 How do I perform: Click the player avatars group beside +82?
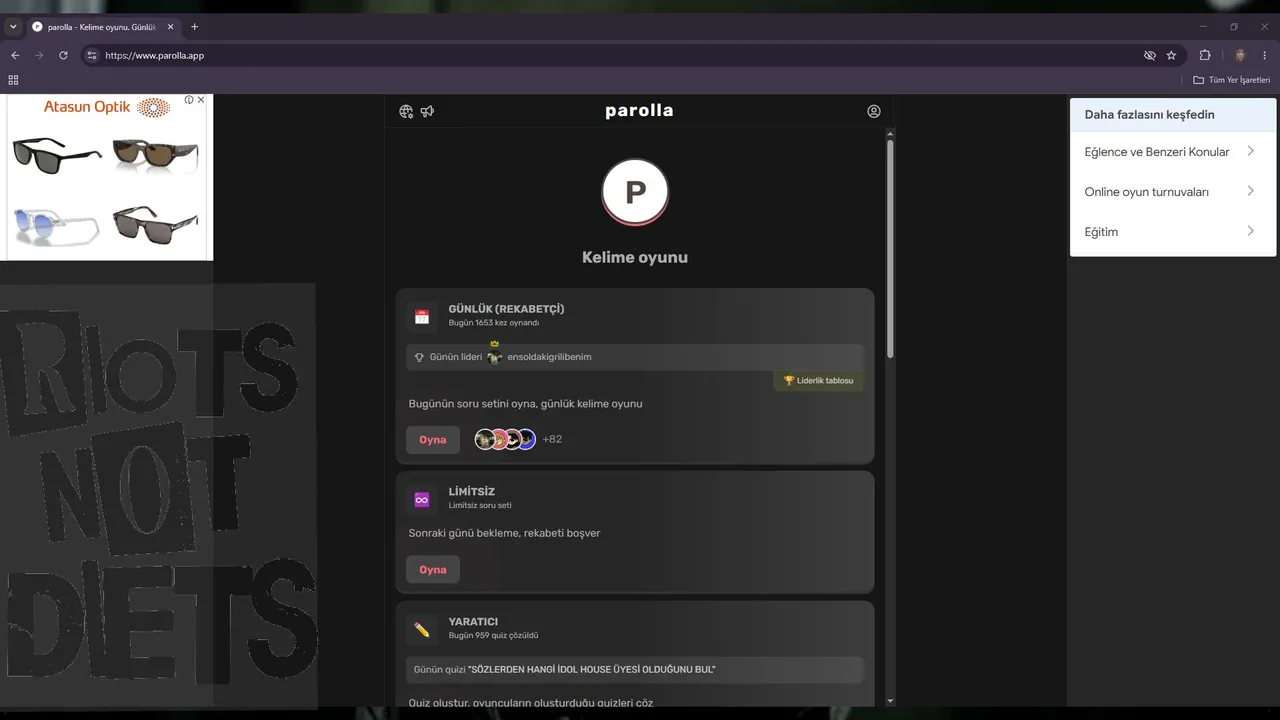[x=505, y=439]
